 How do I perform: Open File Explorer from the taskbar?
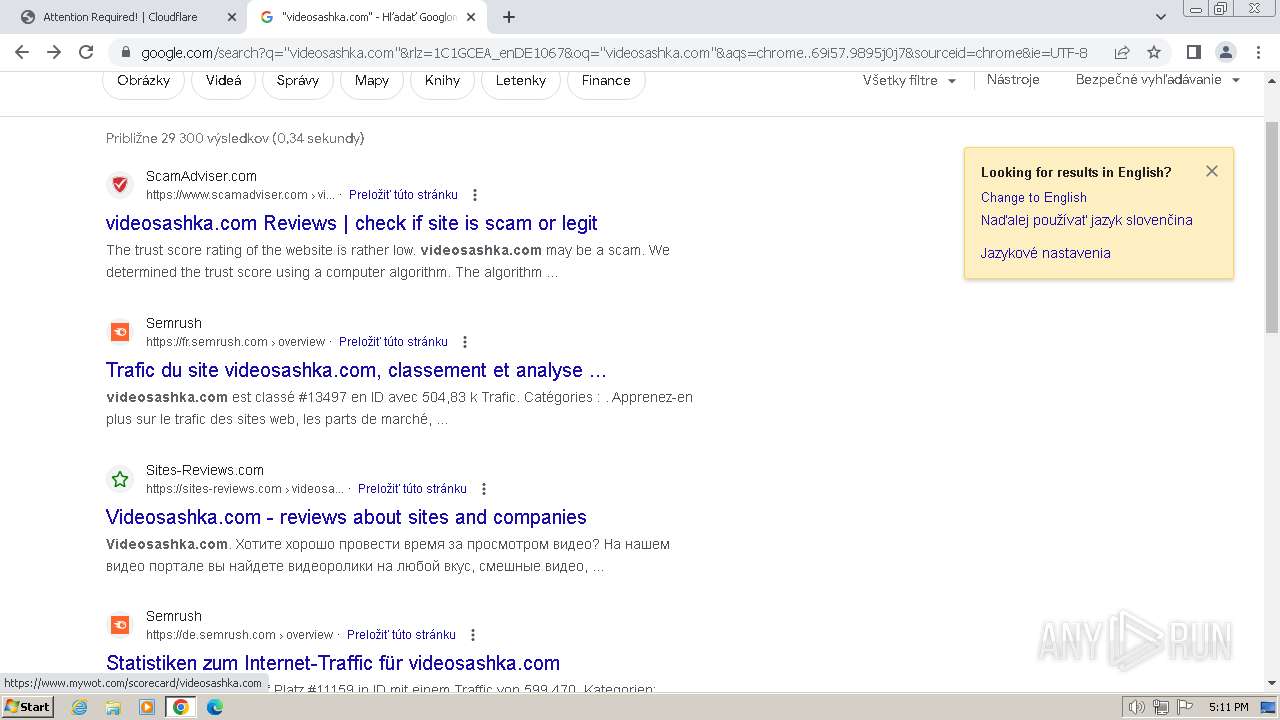point(113,707)
